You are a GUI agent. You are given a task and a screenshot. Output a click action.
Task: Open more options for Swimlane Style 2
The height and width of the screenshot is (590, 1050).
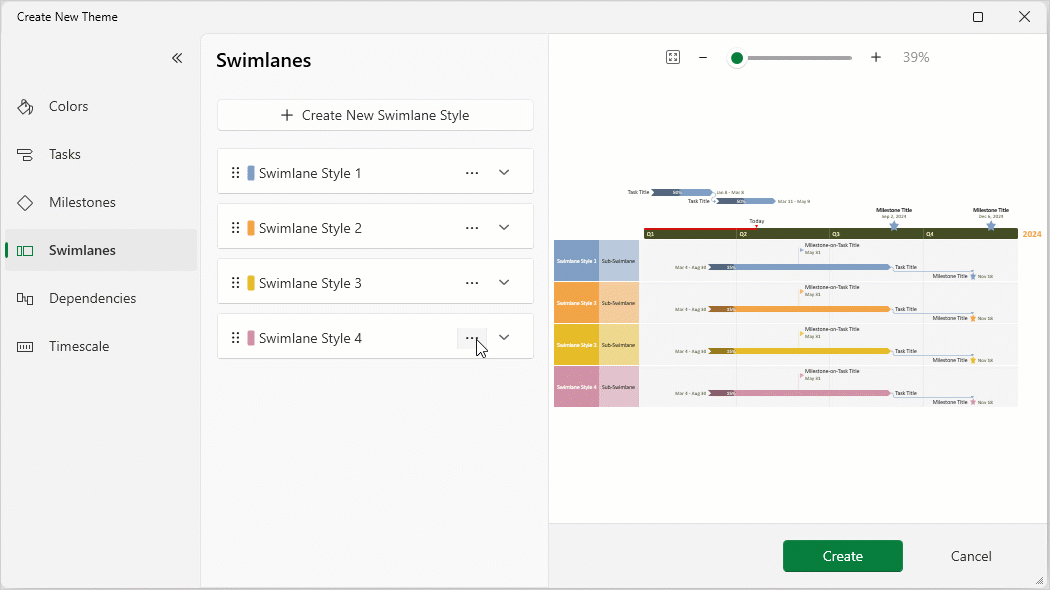pyautogui.click(x=472, y=228)
